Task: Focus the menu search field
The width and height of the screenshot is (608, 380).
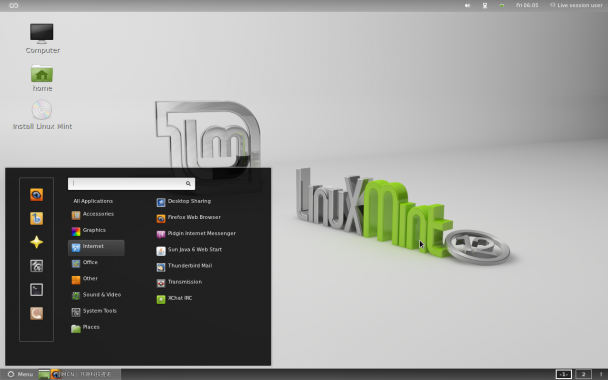Action: coord(131,184)
